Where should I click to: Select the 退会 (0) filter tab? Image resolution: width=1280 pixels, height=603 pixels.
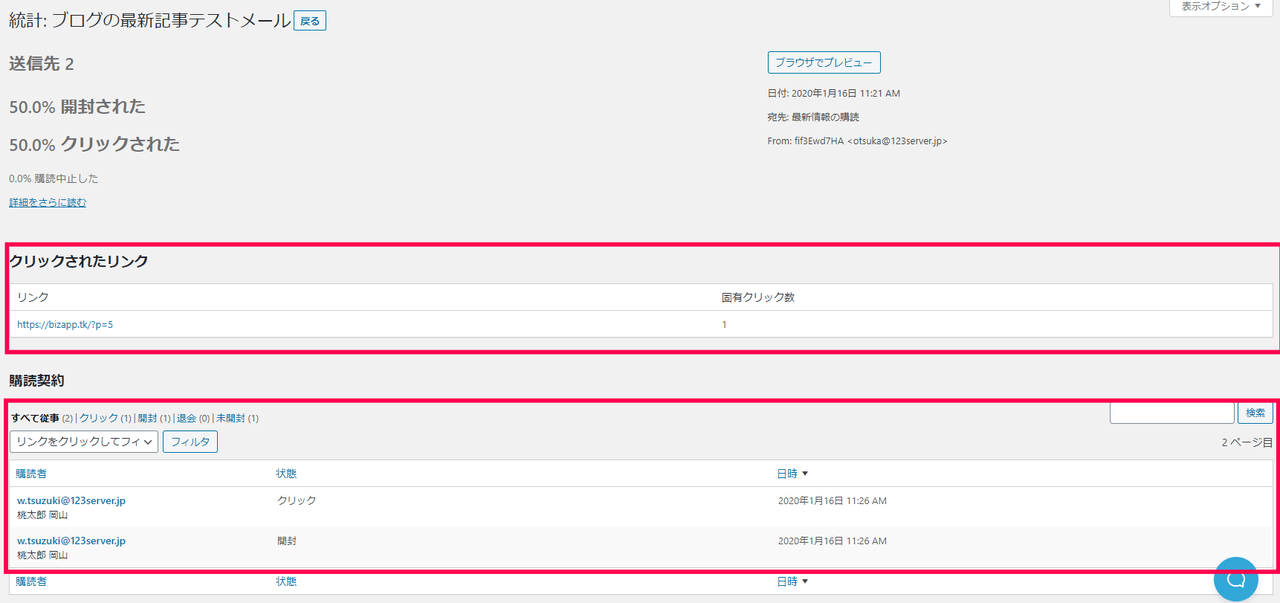(x=193, y=418)
